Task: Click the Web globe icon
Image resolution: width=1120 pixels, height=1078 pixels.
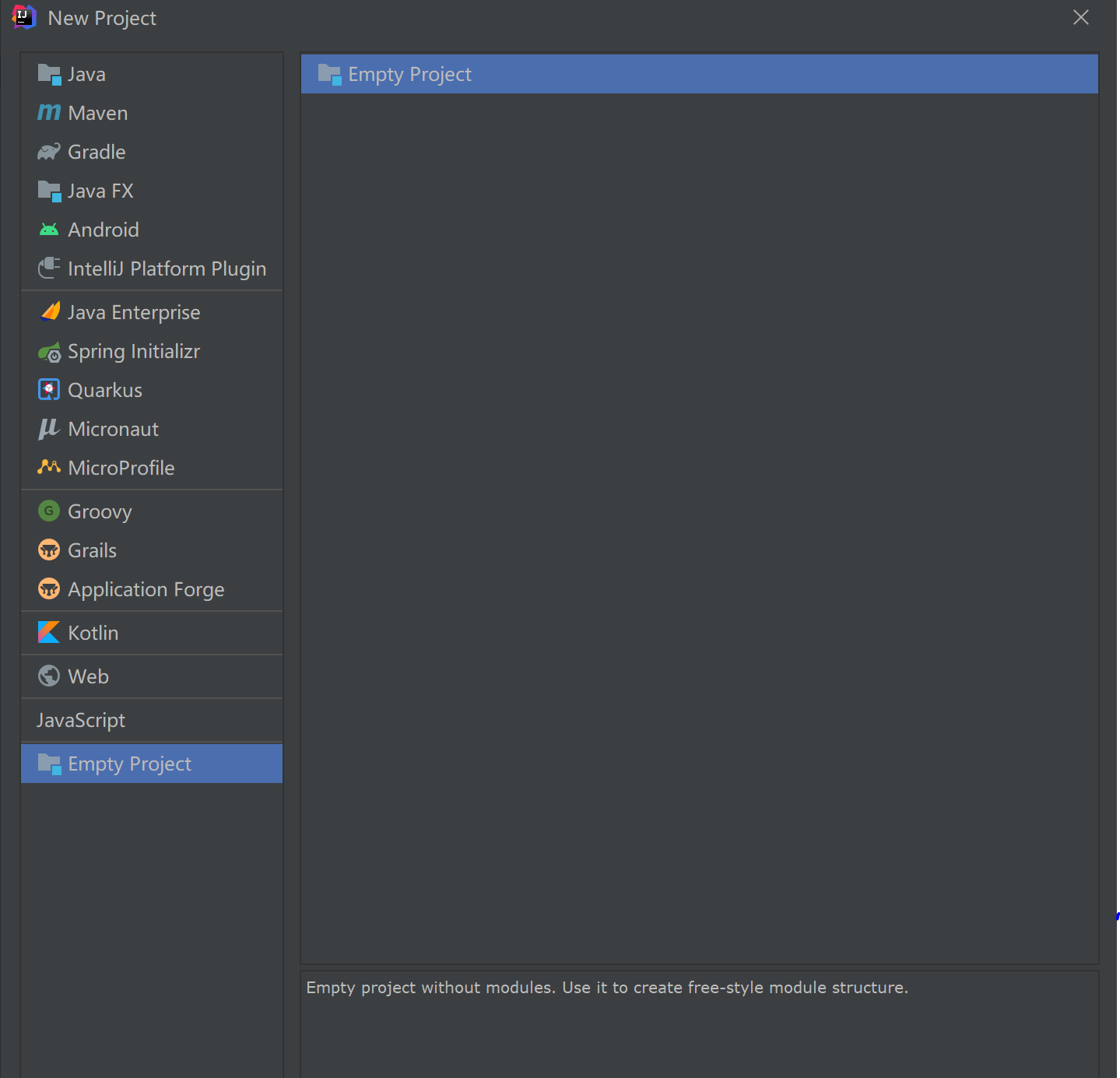Action: pos(49,676)
